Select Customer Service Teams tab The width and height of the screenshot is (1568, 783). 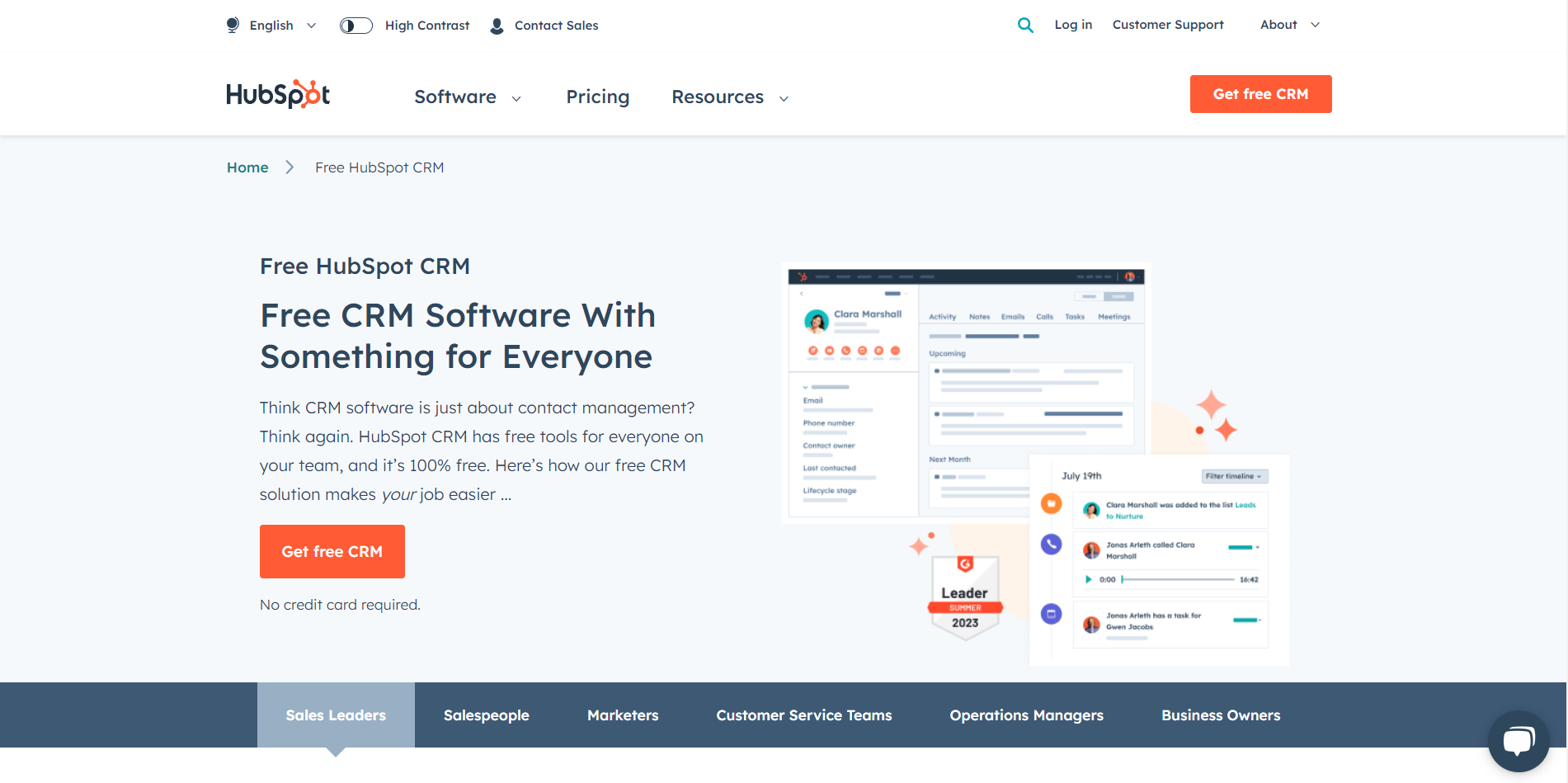804,715
